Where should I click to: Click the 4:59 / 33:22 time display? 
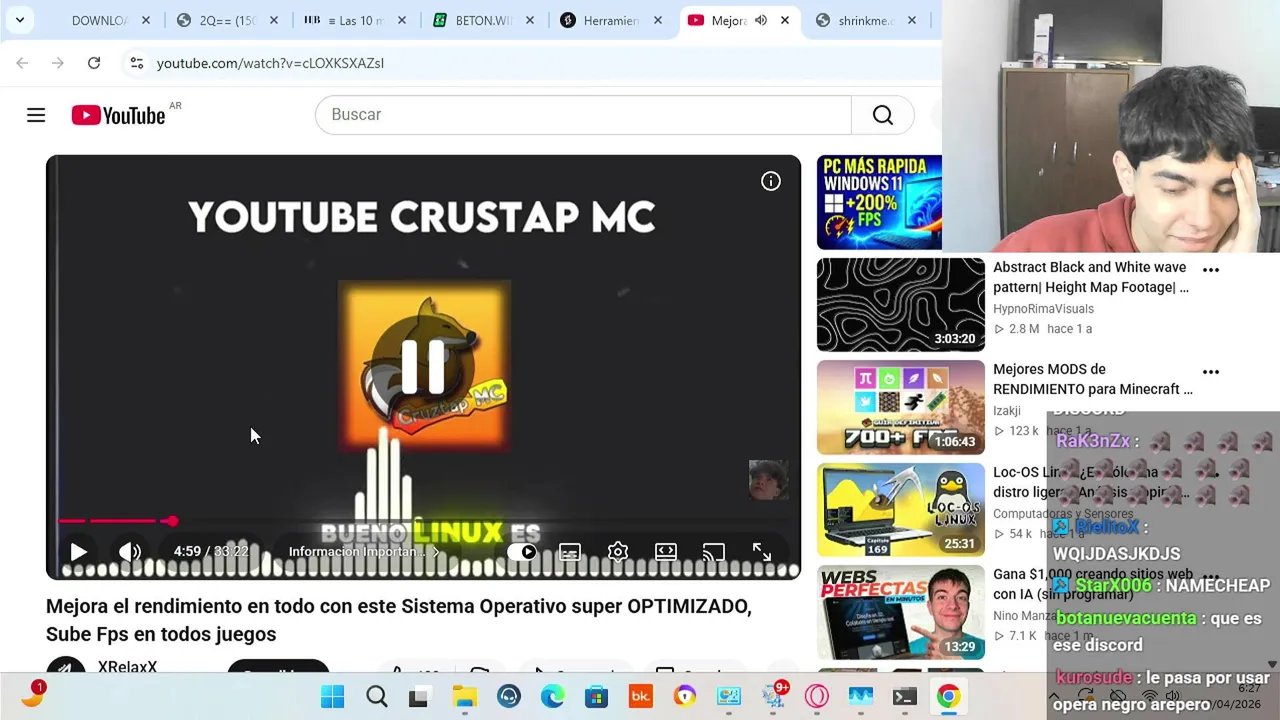point(211,552)
